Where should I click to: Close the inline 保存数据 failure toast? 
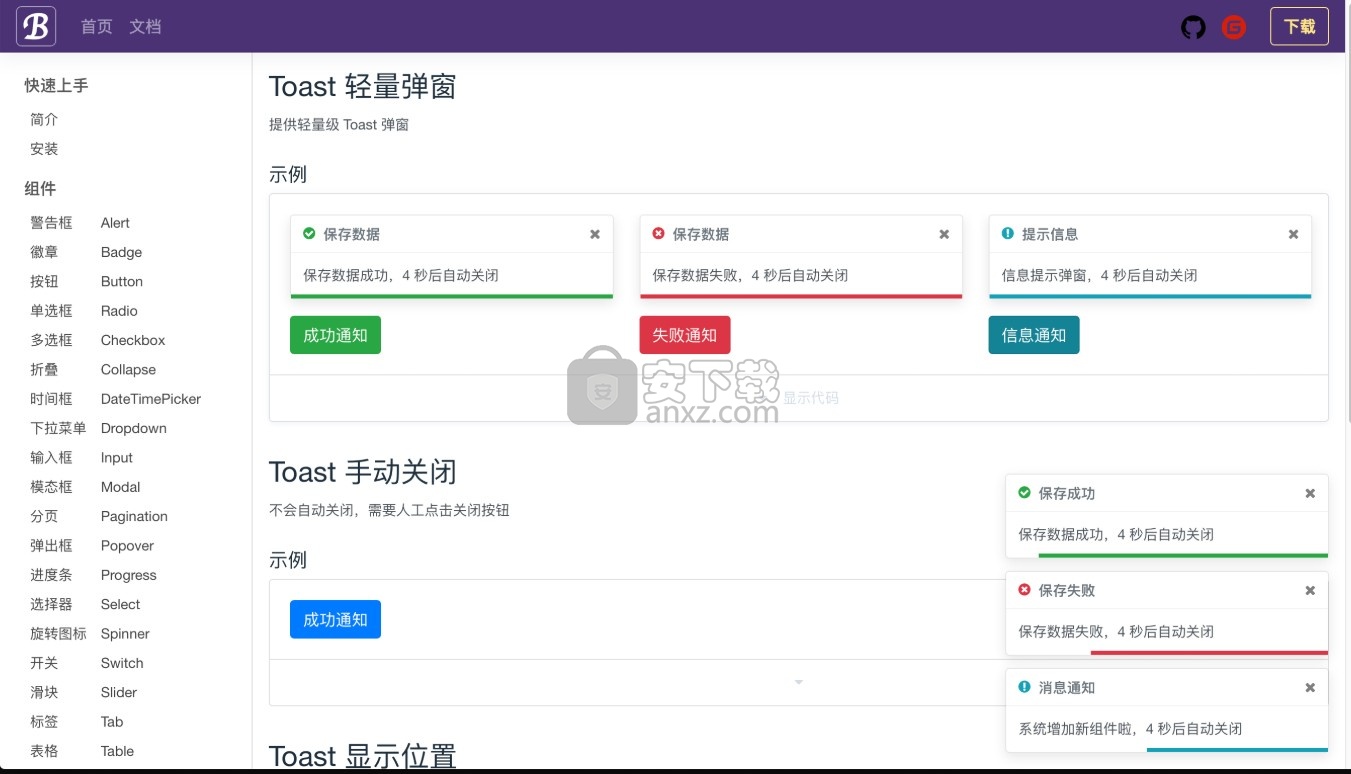pyautogui.click(x=944, y=234)
